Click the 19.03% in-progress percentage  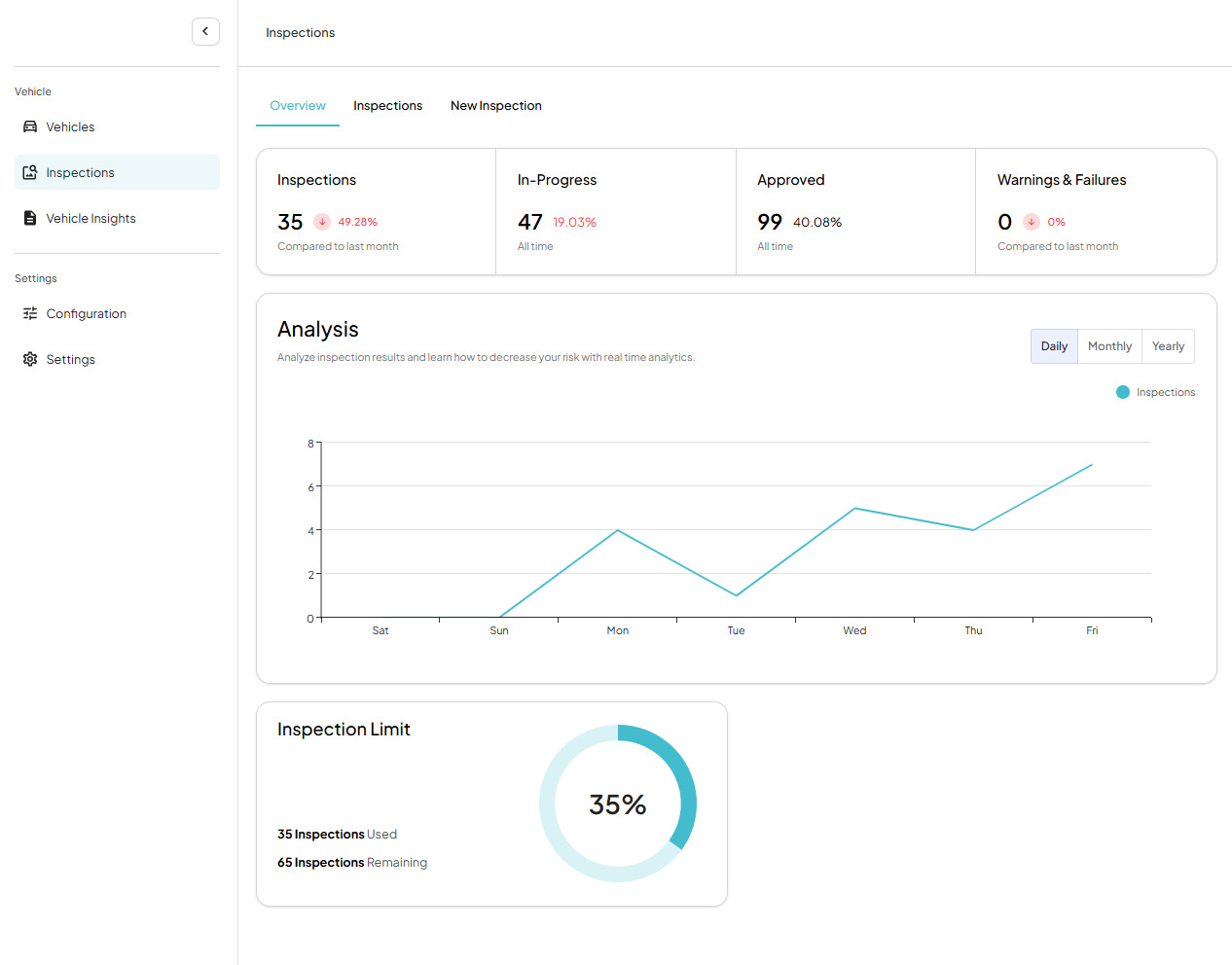coord(575,222)
